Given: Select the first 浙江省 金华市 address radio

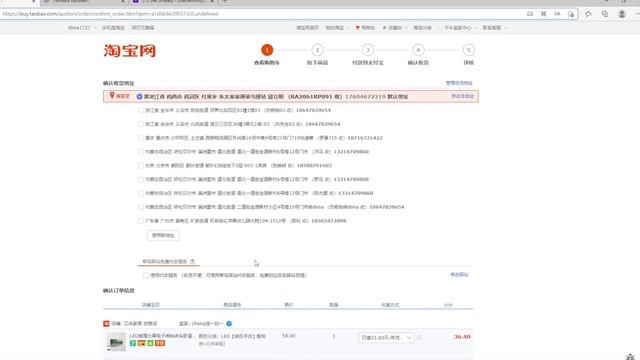Looking at the screenshot, I should pyautogui.click(x=141, y=110).
